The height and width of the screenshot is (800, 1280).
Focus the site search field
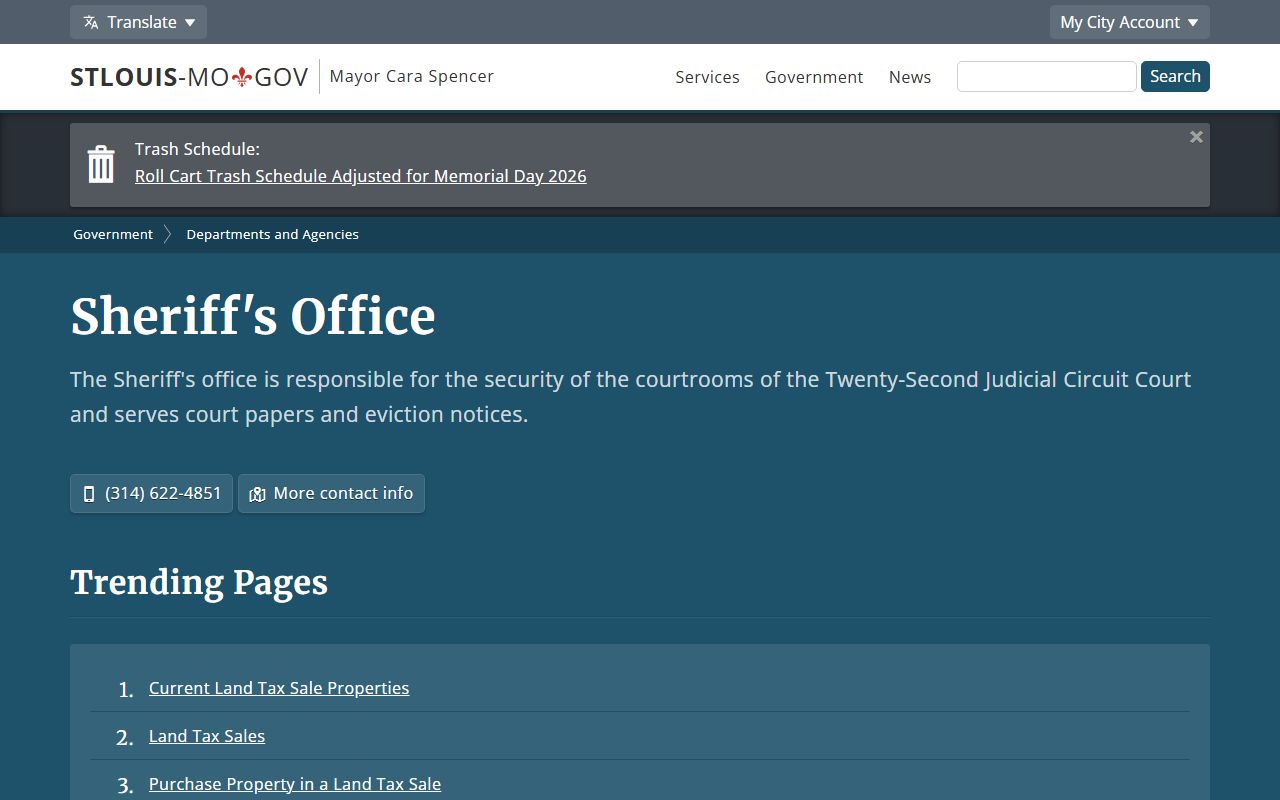[x=1046, y=76]
